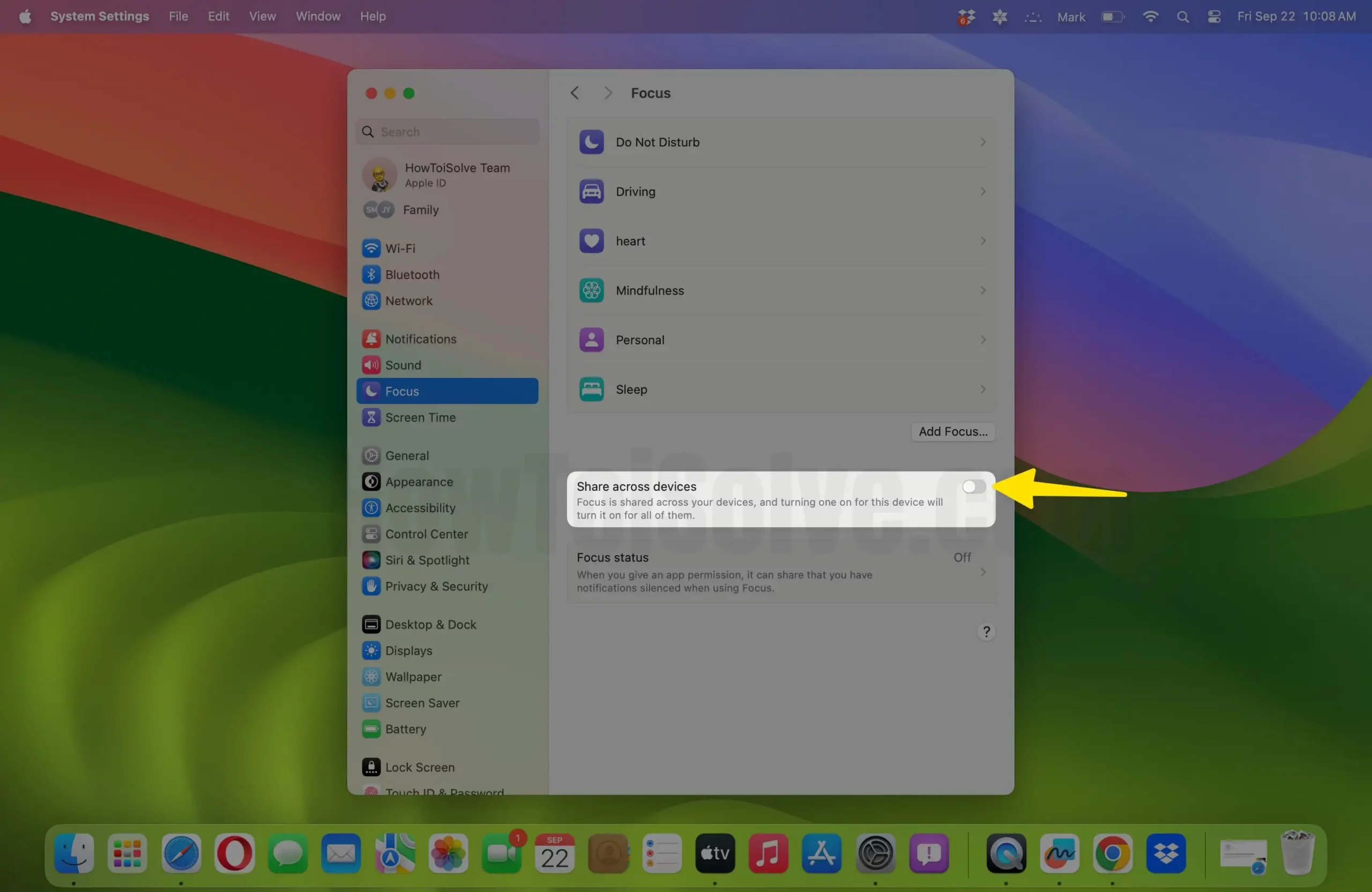This screenshot has width=1372, height=892.
Task: Open Privacy & Security settings
Action: (x=448, y=586)
